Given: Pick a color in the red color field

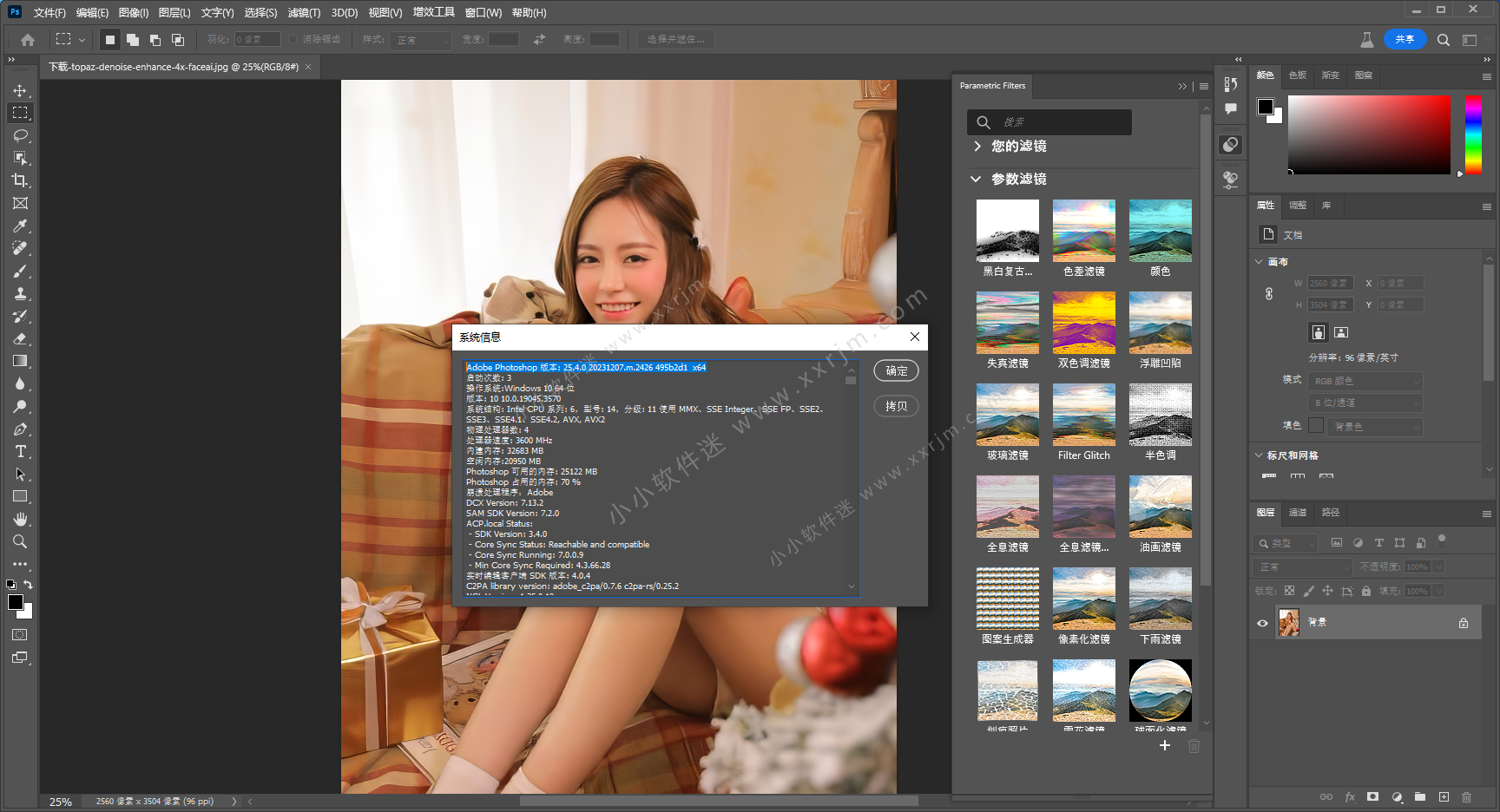Looking at the screenshot, I should [x=1369, y=134].
